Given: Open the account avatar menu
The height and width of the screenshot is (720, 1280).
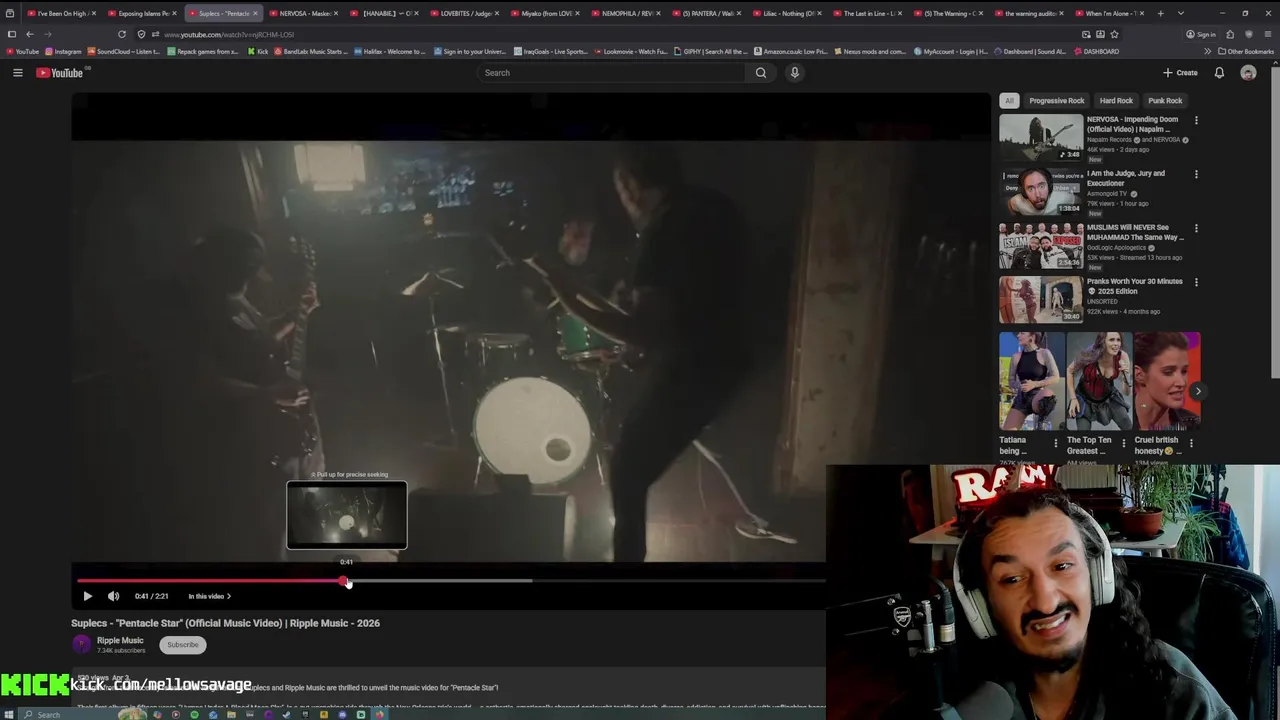Looking at the screenshot, I should click(x=1248, y=72).
